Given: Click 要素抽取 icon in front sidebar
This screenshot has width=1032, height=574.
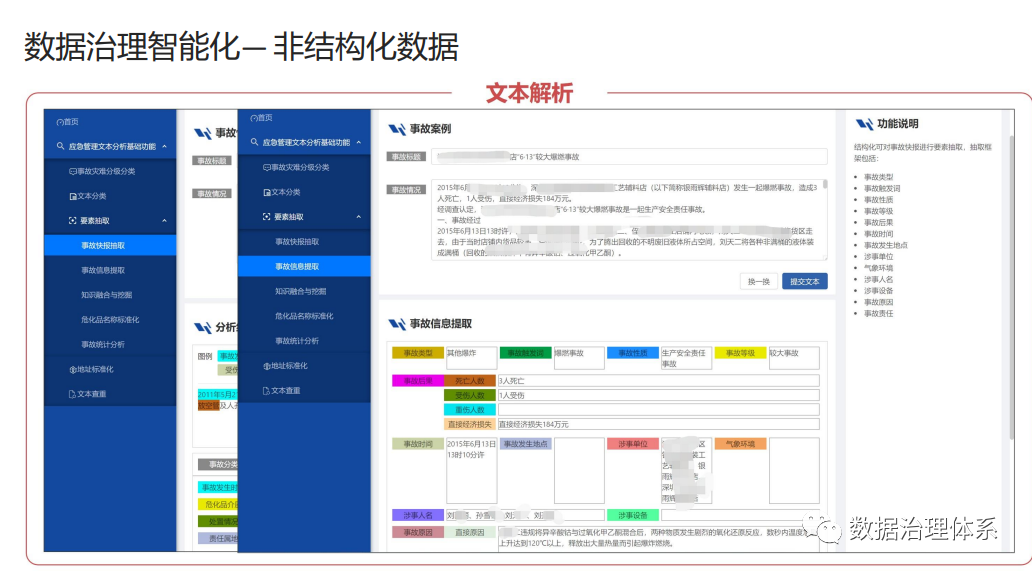Looking at the screenshot, I should [267, 217].
